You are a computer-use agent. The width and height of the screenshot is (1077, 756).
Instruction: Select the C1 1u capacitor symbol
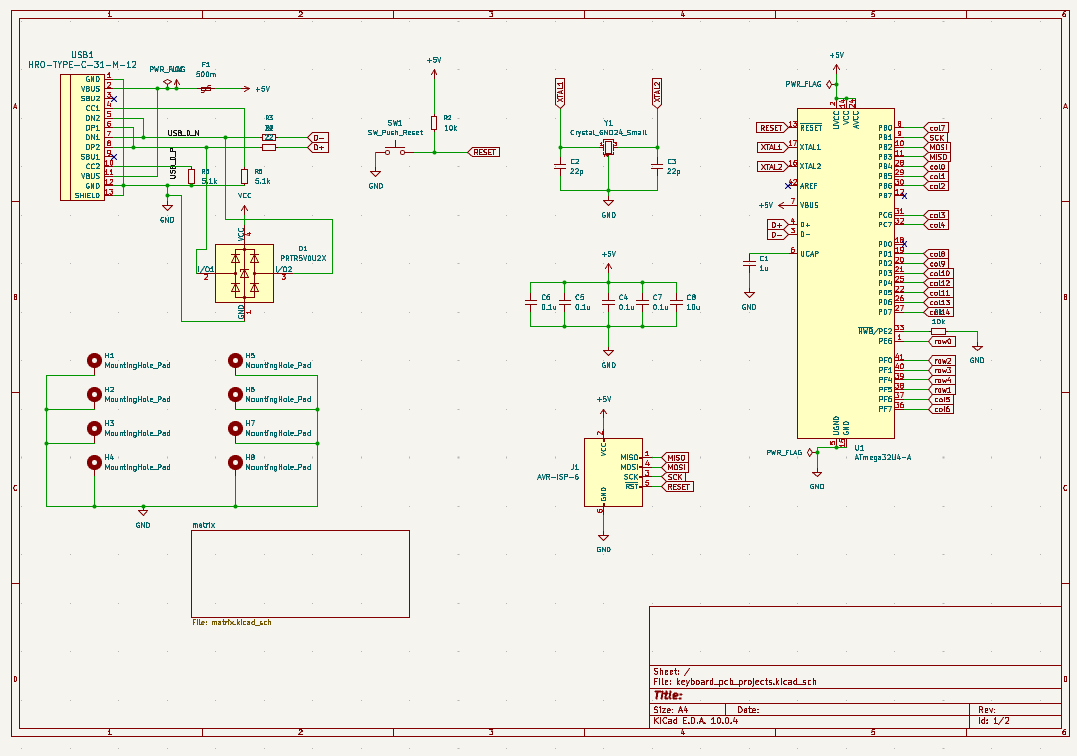[x=749, y=264]
